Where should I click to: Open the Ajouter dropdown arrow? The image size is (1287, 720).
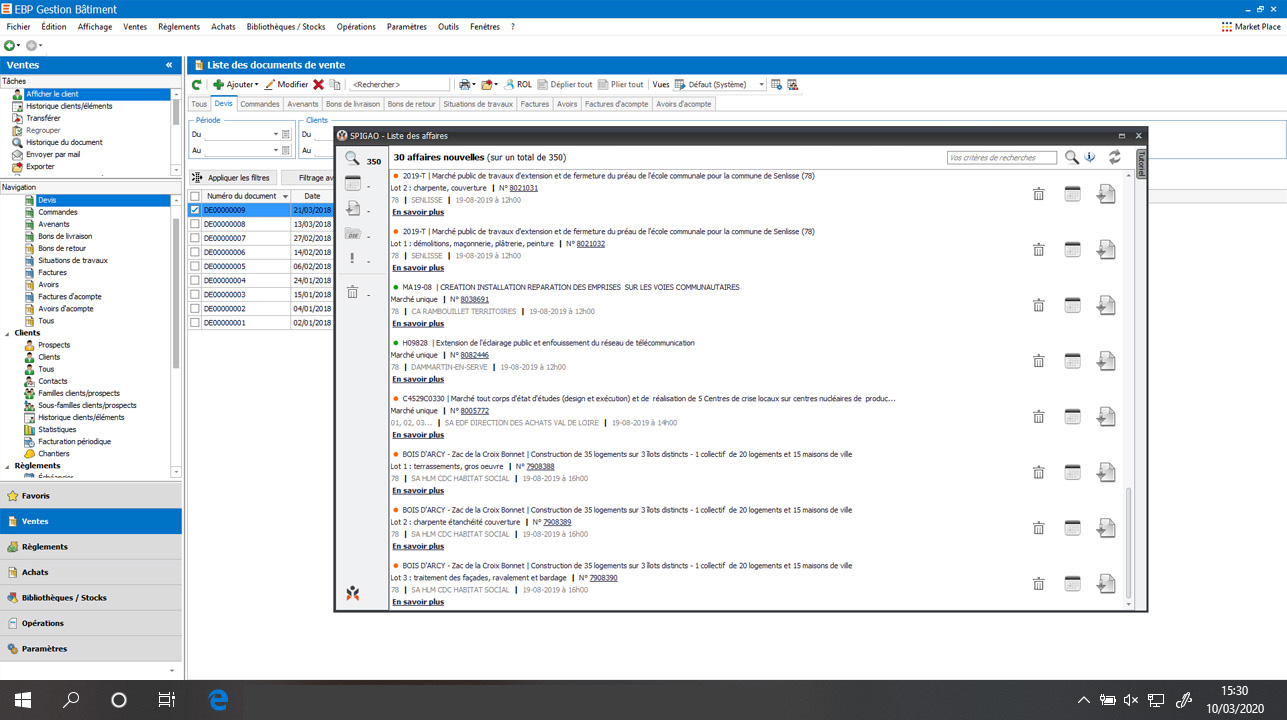coord(257,85)
